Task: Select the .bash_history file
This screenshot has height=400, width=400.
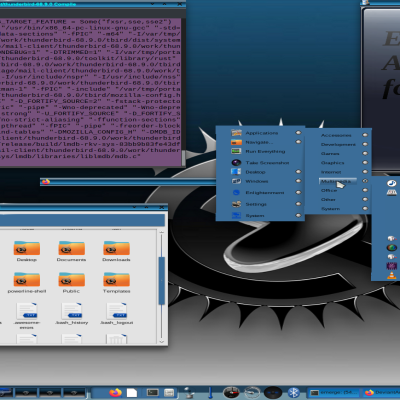Action: [x=71, y=313]
